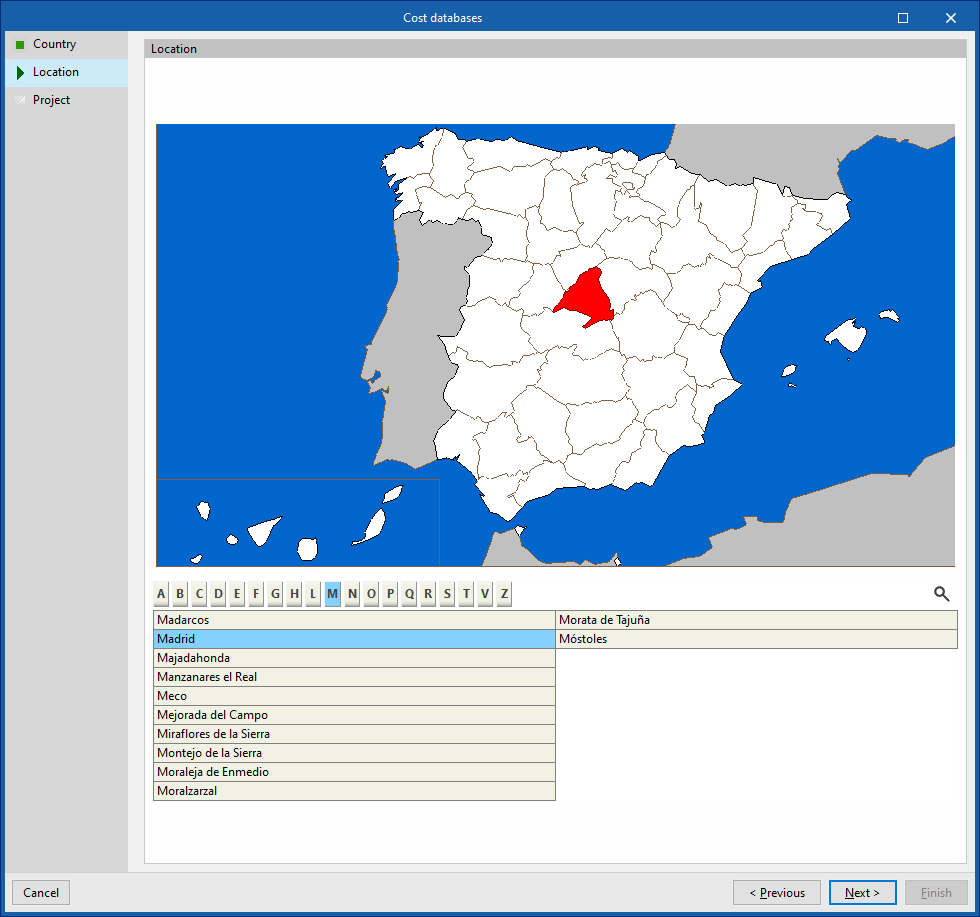This screenshot has width=980, height=917.
Task: Filter locations by letter G
Action: 276,593
